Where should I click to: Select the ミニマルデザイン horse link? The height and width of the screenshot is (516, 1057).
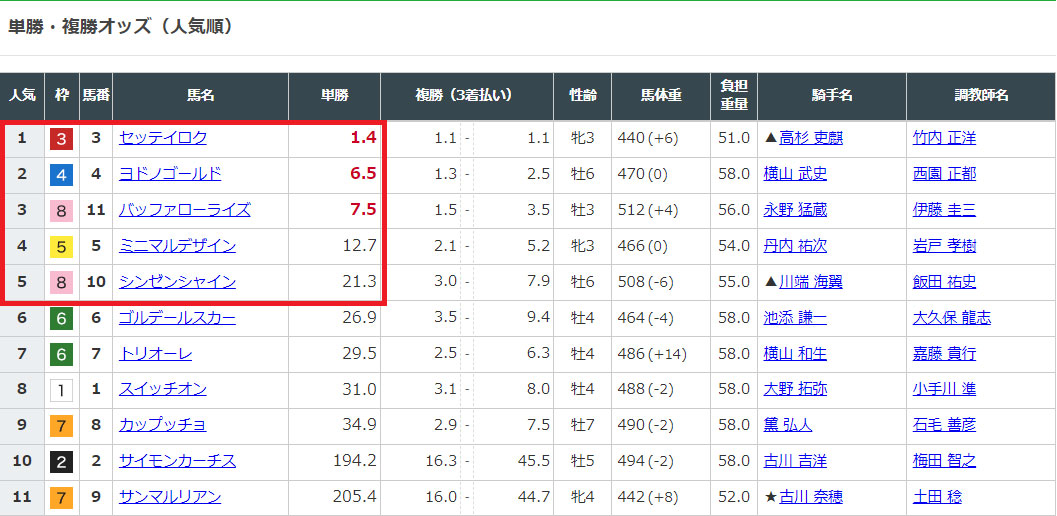(177, 246)
